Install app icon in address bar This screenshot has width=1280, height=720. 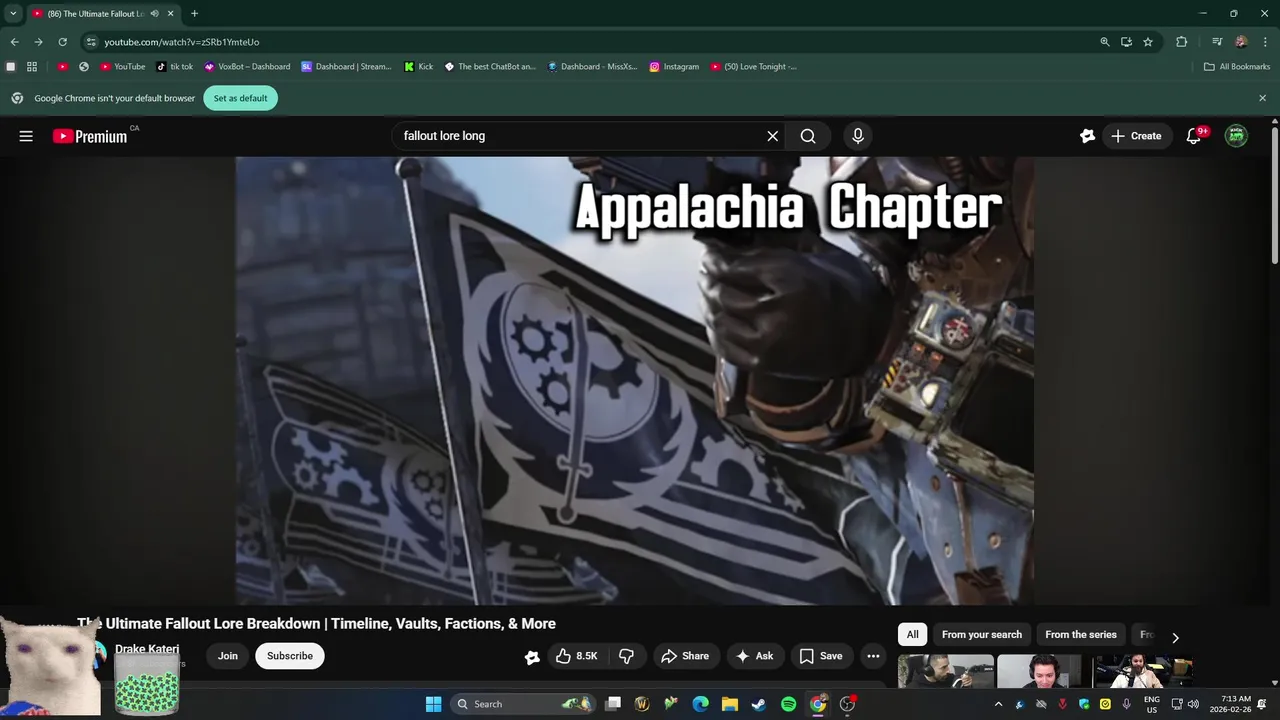coord(1126,42)
